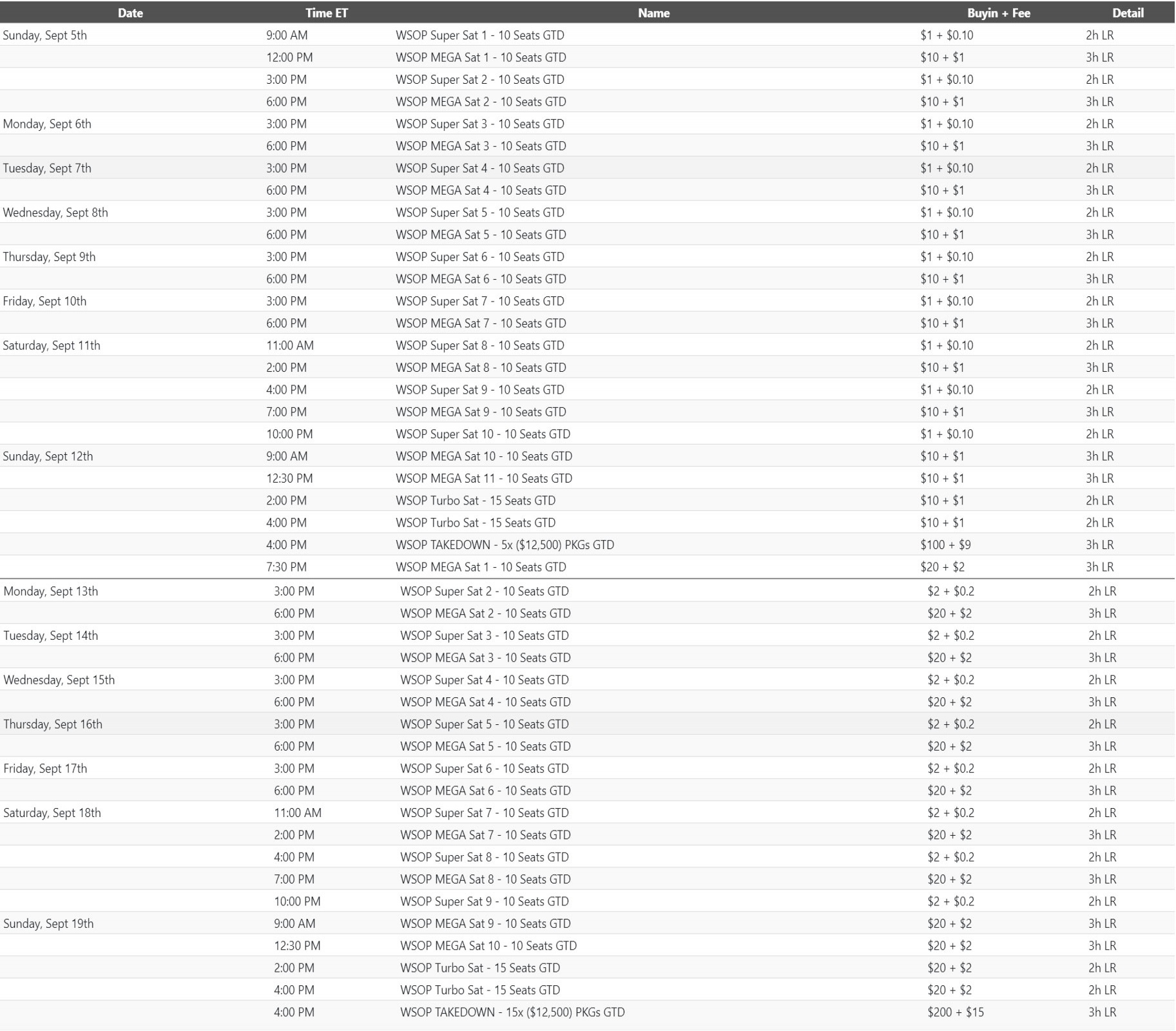Image resolution: width=1176 pixels, height=1031 pixels.
Task: Click 11:00 AM in the Saturday, Sept 18th row
Action: point(298,813)
